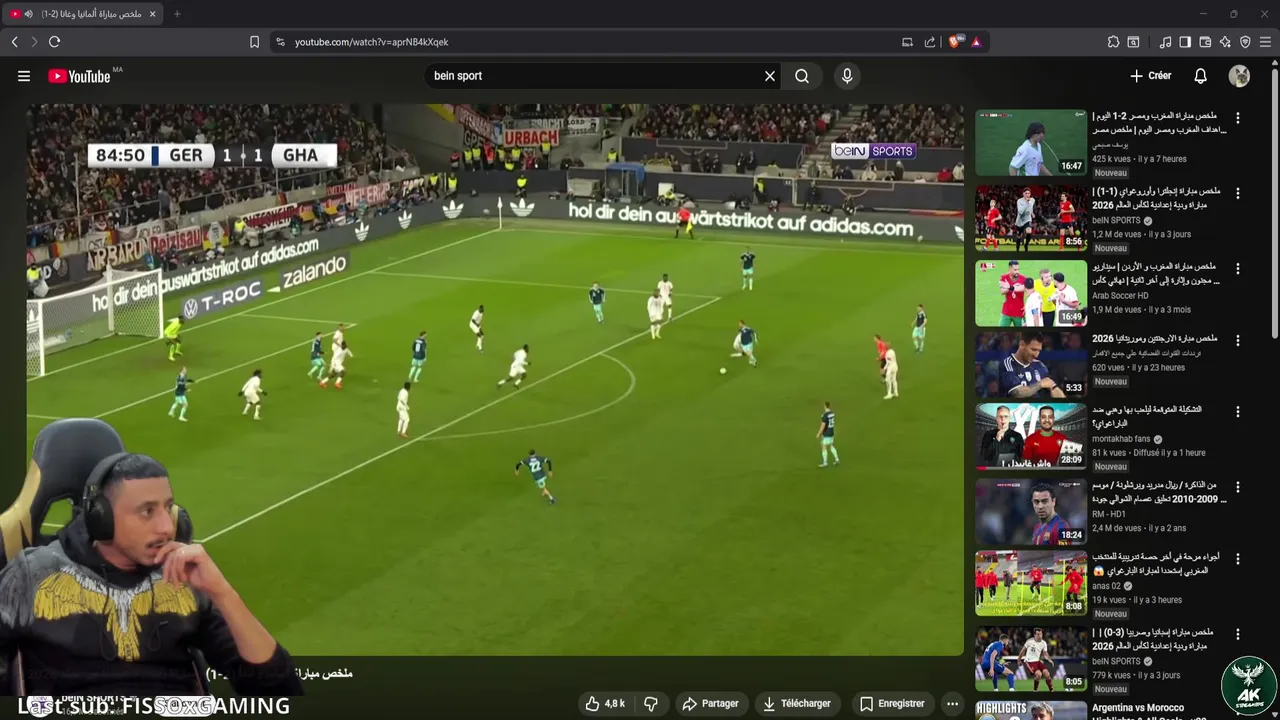
Task: Open the browser main menu
Action: 1265,42
